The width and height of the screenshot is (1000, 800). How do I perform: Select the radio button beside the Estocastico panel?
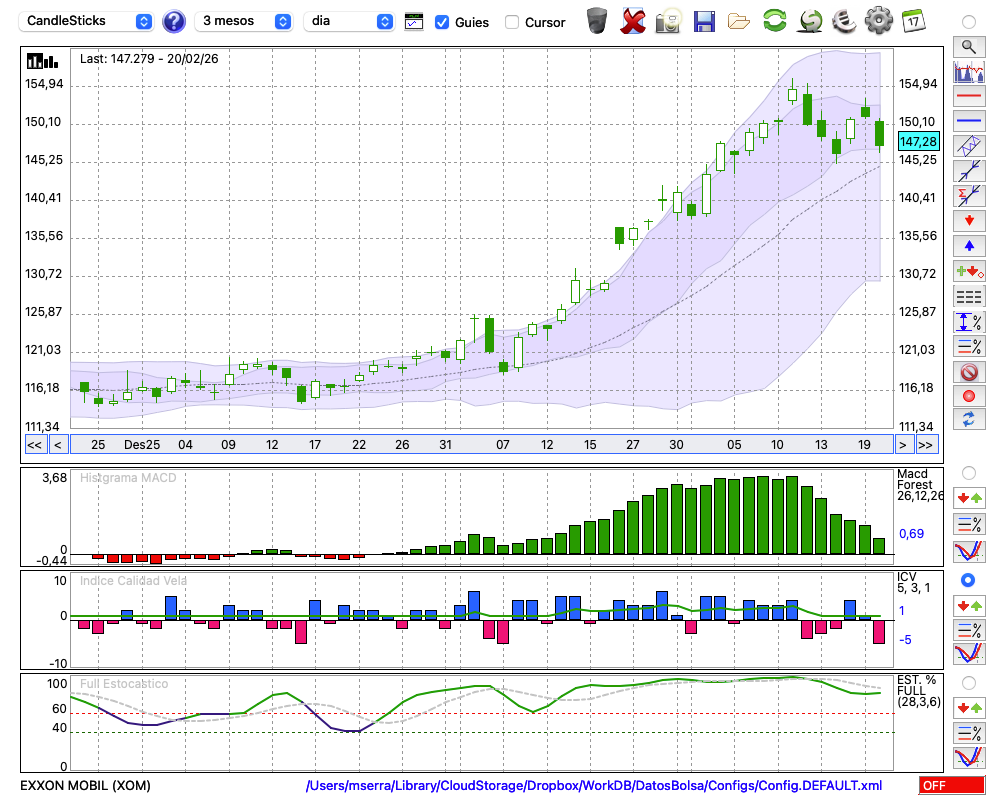968,683
